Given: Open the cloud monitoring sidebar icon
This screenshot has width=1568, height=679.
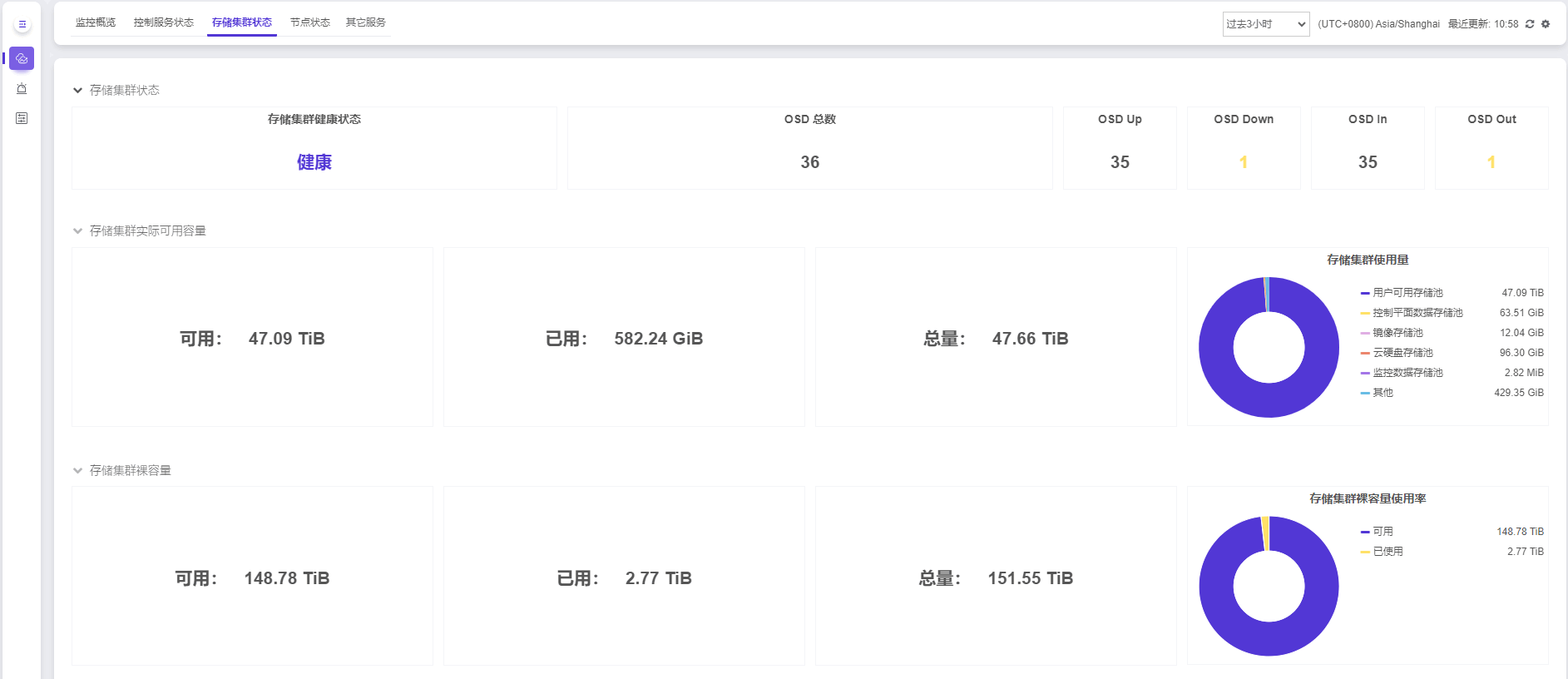Looking at the screenshot, I should 22,59.
